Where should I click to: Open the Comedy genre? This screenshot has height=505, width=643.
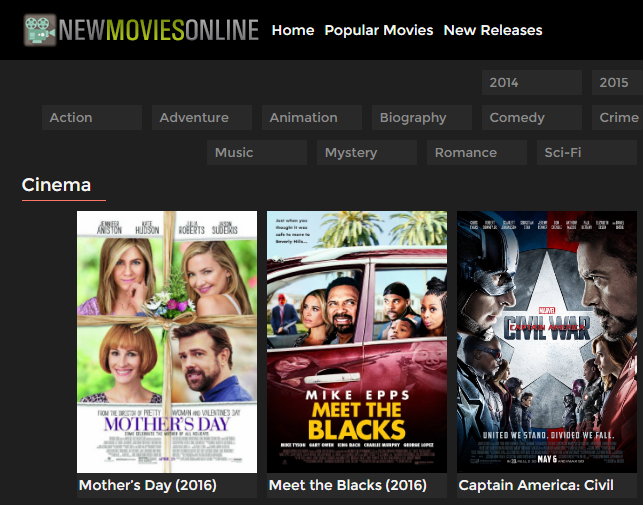pyautogui.click(x=532, y=117)
